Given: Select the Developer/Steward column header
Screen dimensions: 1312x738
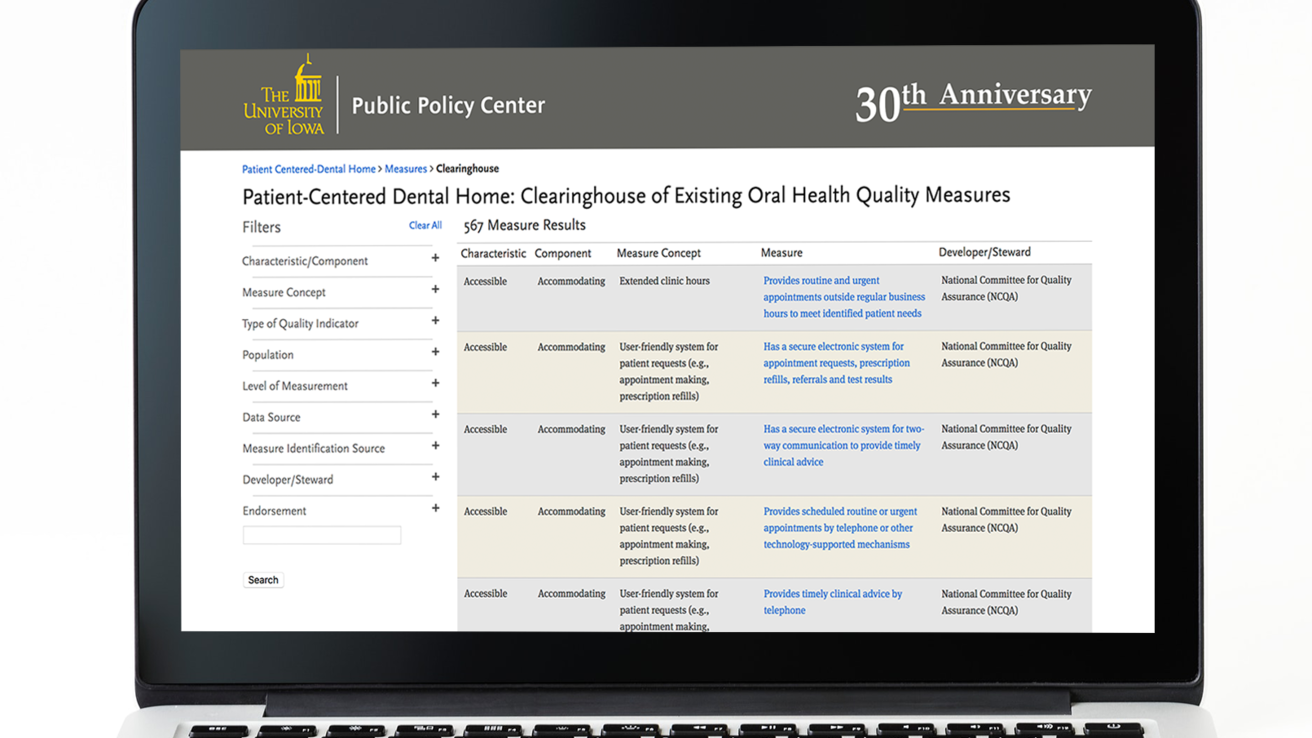Looking at the screenshot, I should [x=983, y=251].
